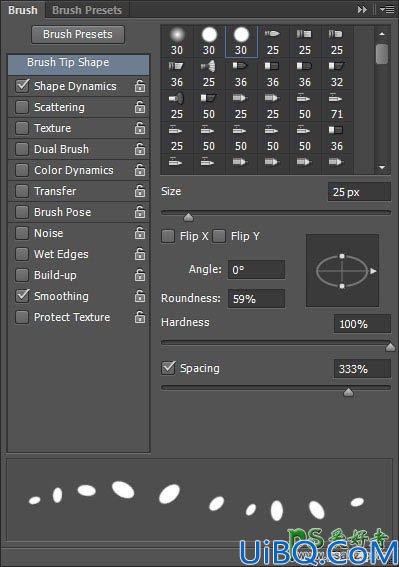The image size is (399, 567).
Task: Toggle the lock icon for Protect Texture
Action: tap(140, 317)
